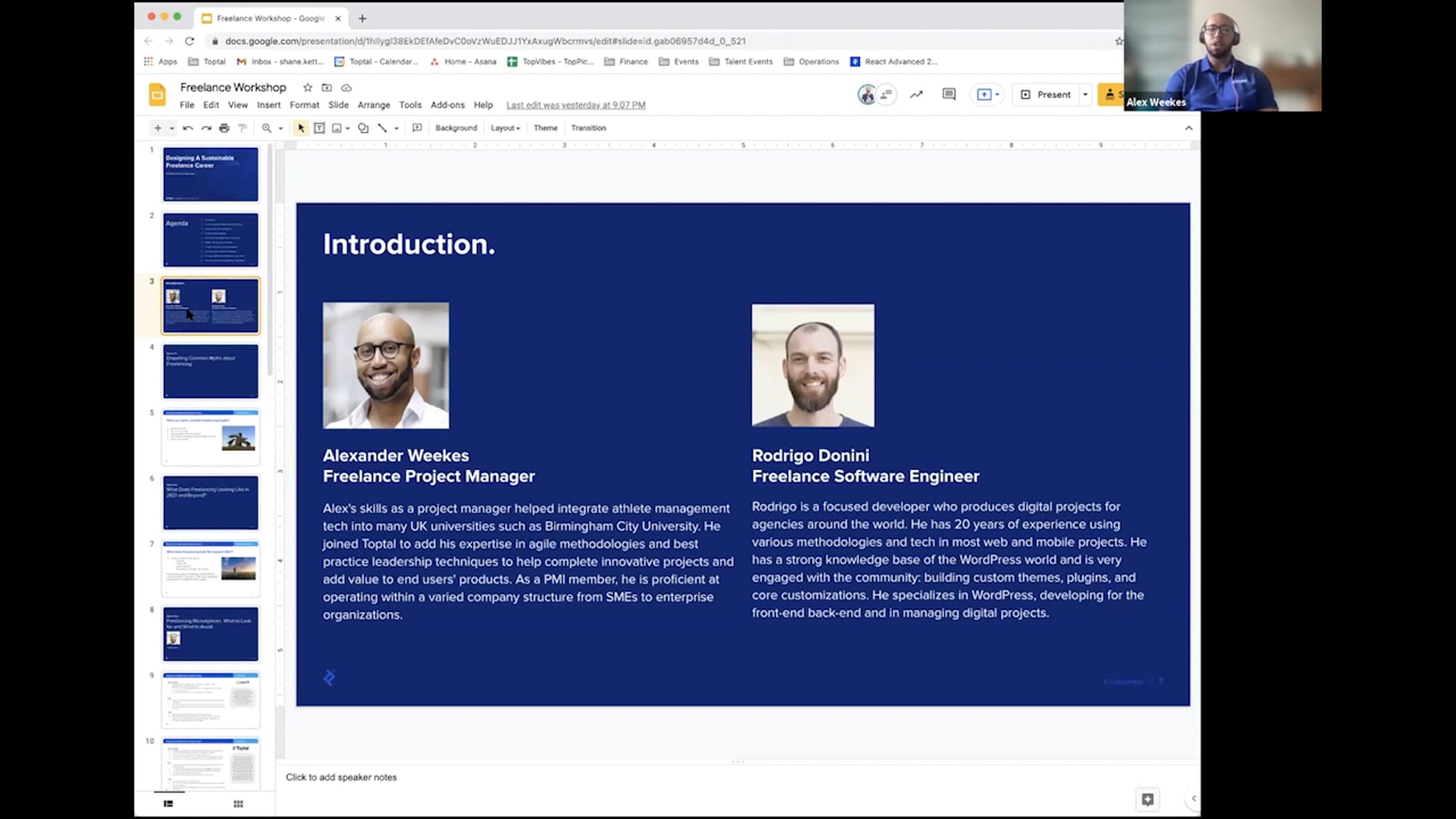Open the activity dashboard trend icon

pos(917,94)
